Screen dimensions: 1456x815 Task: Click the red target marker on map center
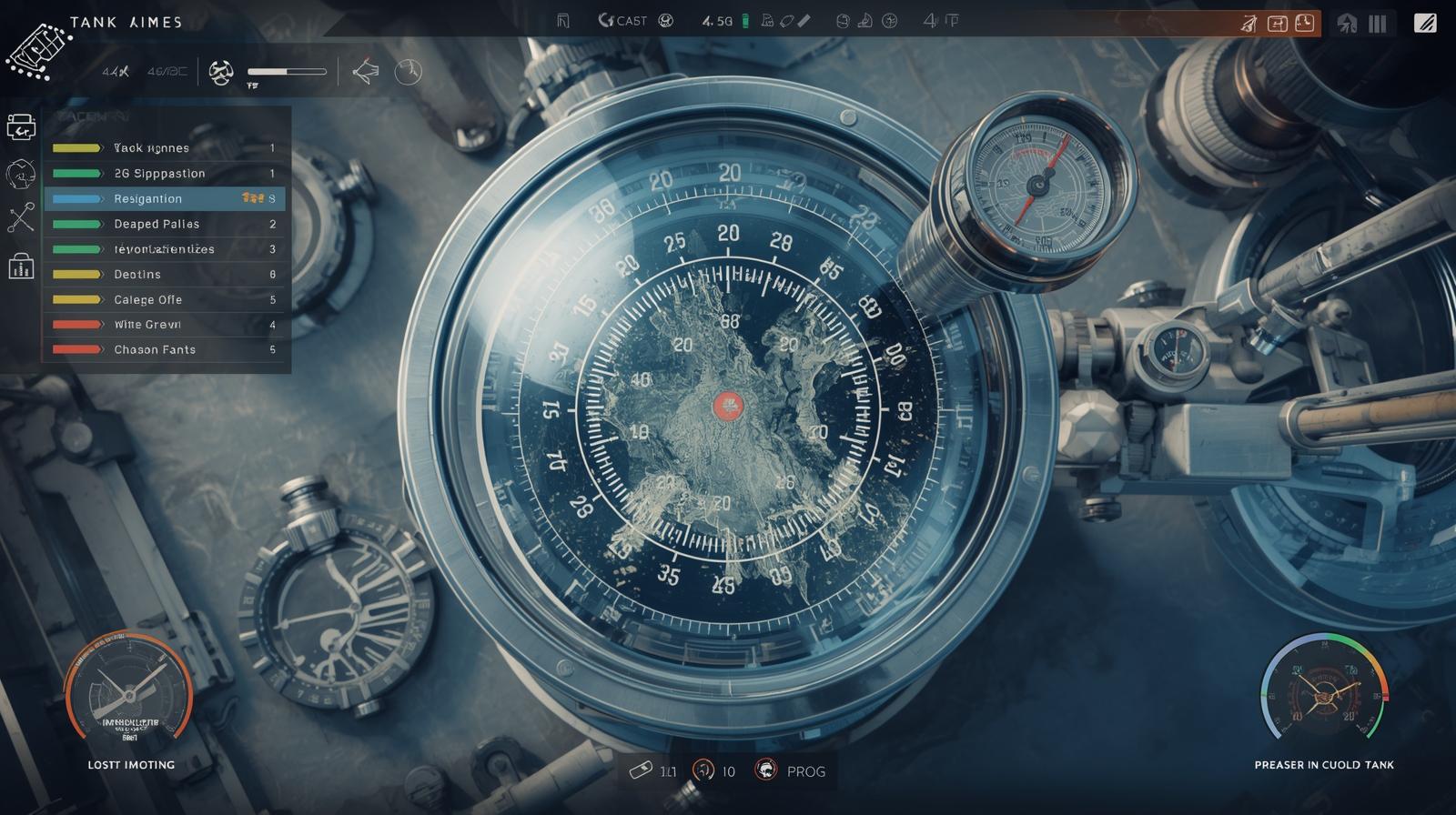727,406
